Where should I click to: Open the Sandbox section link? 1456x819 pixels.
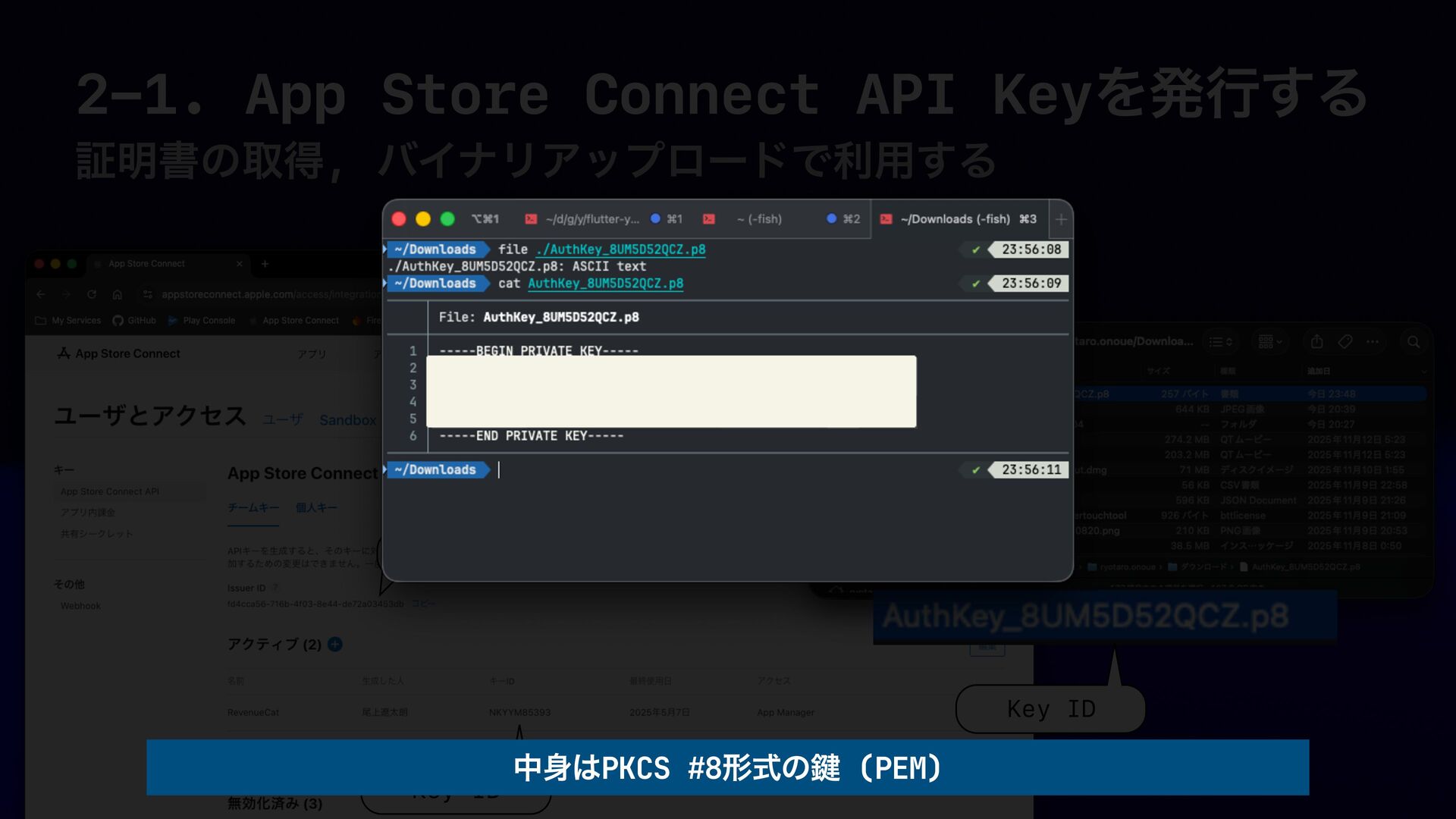[347, 420]
